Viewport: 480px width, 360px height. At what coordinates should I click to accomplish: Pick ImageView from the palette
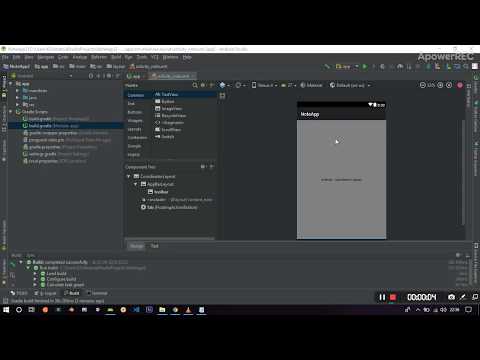168,108
